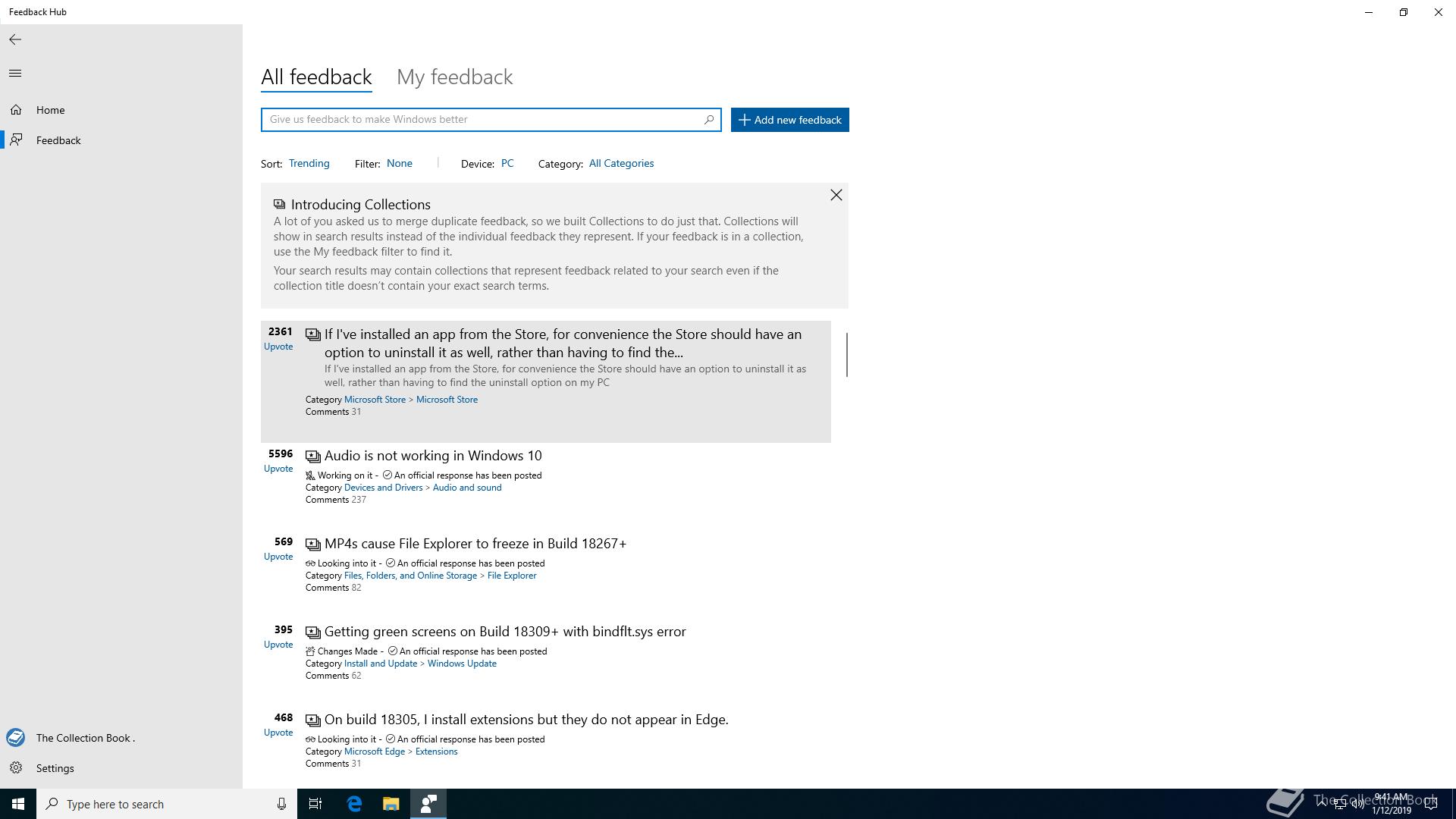1456x819 pixels.
Task: Upvote MP4s cause File Explorer freeze
Action: click(x=278, y=557)
